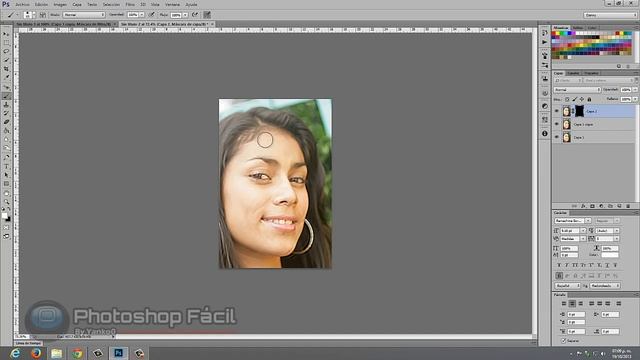This screenshot has height=360, width=640.
Task: Hide the Capa 1 layer
Action: coord(557,137)
